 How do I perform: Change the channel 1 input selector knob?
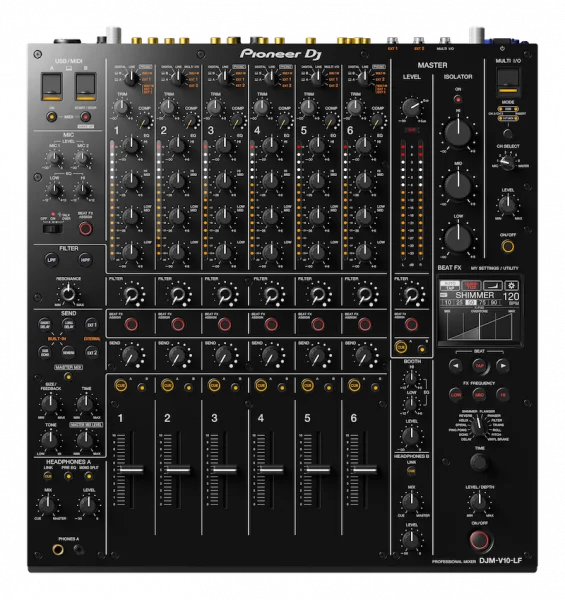coord(131,78)
